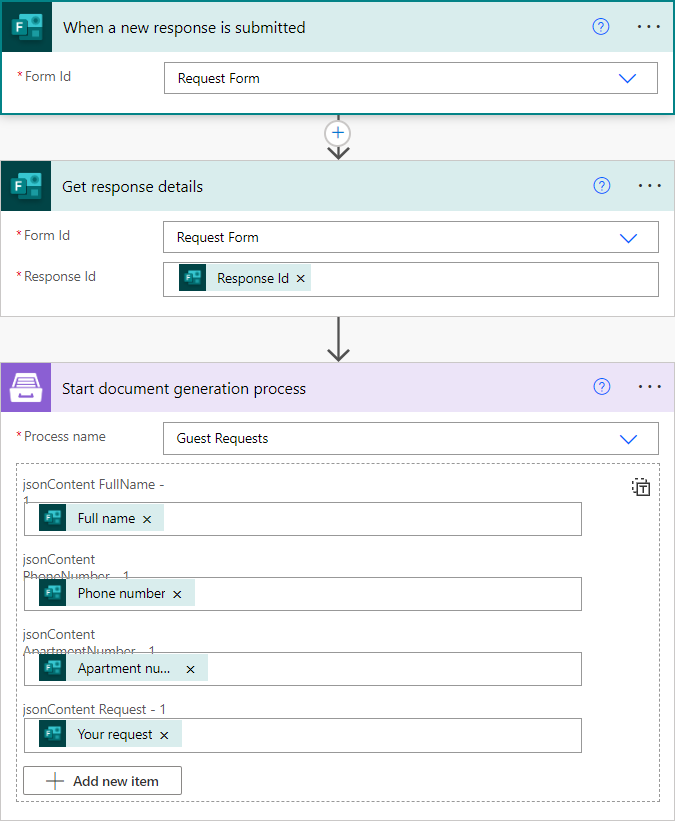This screenshot has width=675, height=821.
Task: Click Forms icon on Get response details card
Action: (x=26, y=186)
